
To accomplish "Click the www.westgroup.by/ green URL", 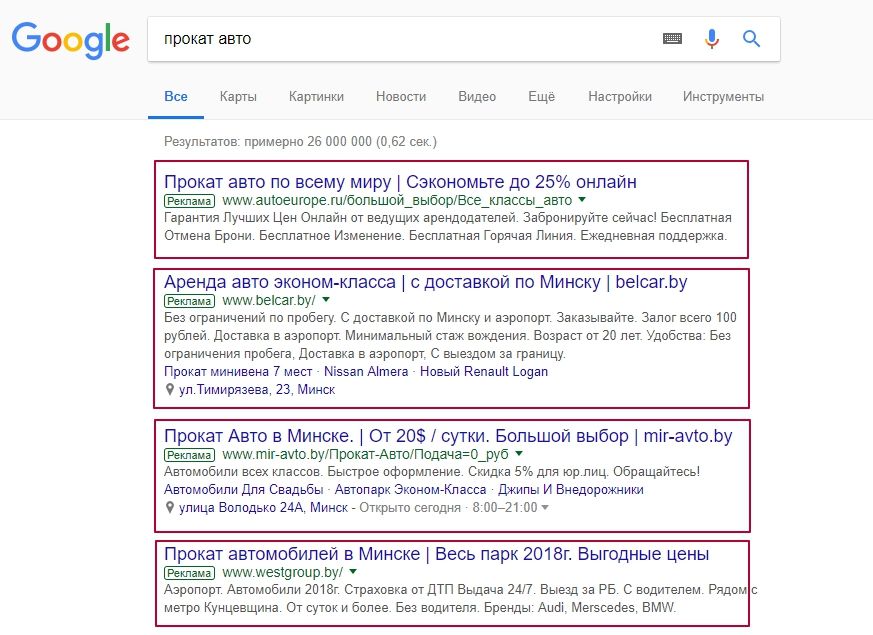I will click(282, 572).
